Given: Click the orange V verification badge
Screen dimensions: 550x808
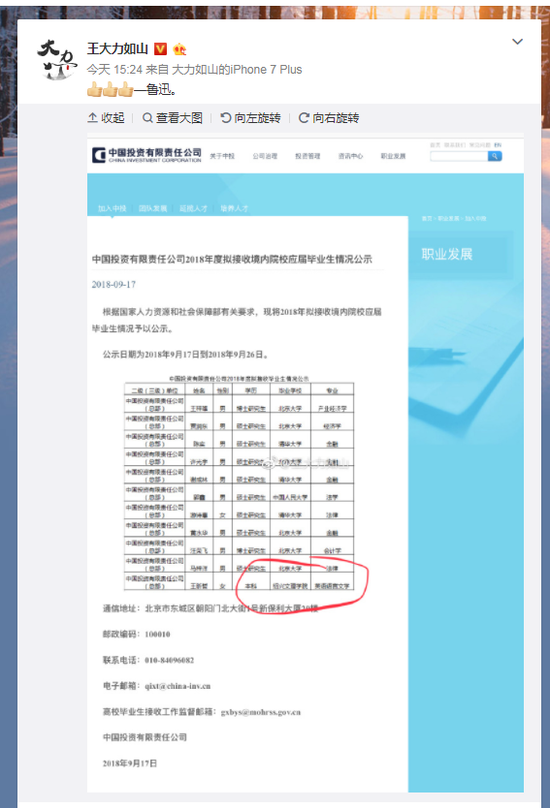Looking at the screenshot, I should pyautogui.click(x=161, y=49).
